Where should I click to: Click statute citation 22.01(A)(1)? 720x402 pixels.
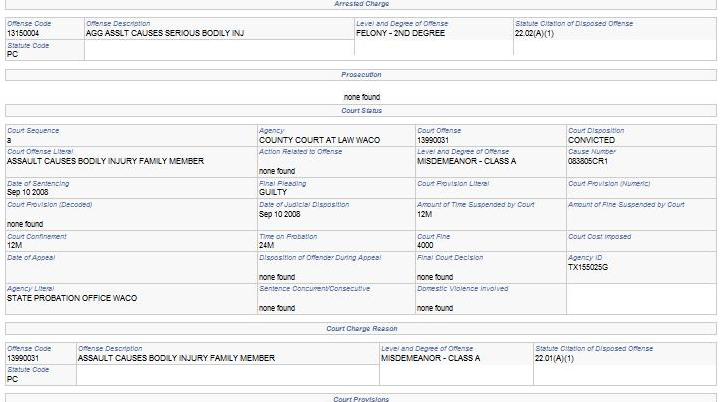[x=555, y=357]
